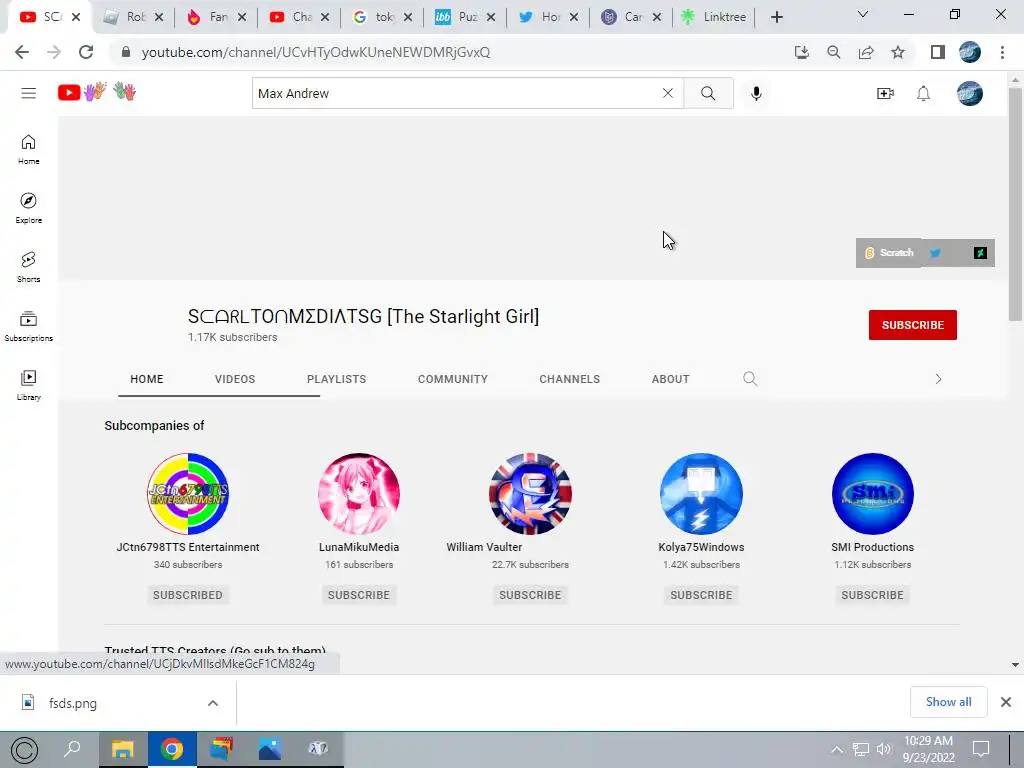Open the Create video menu
Viewport: 1024px width, 768px height.
885,93
